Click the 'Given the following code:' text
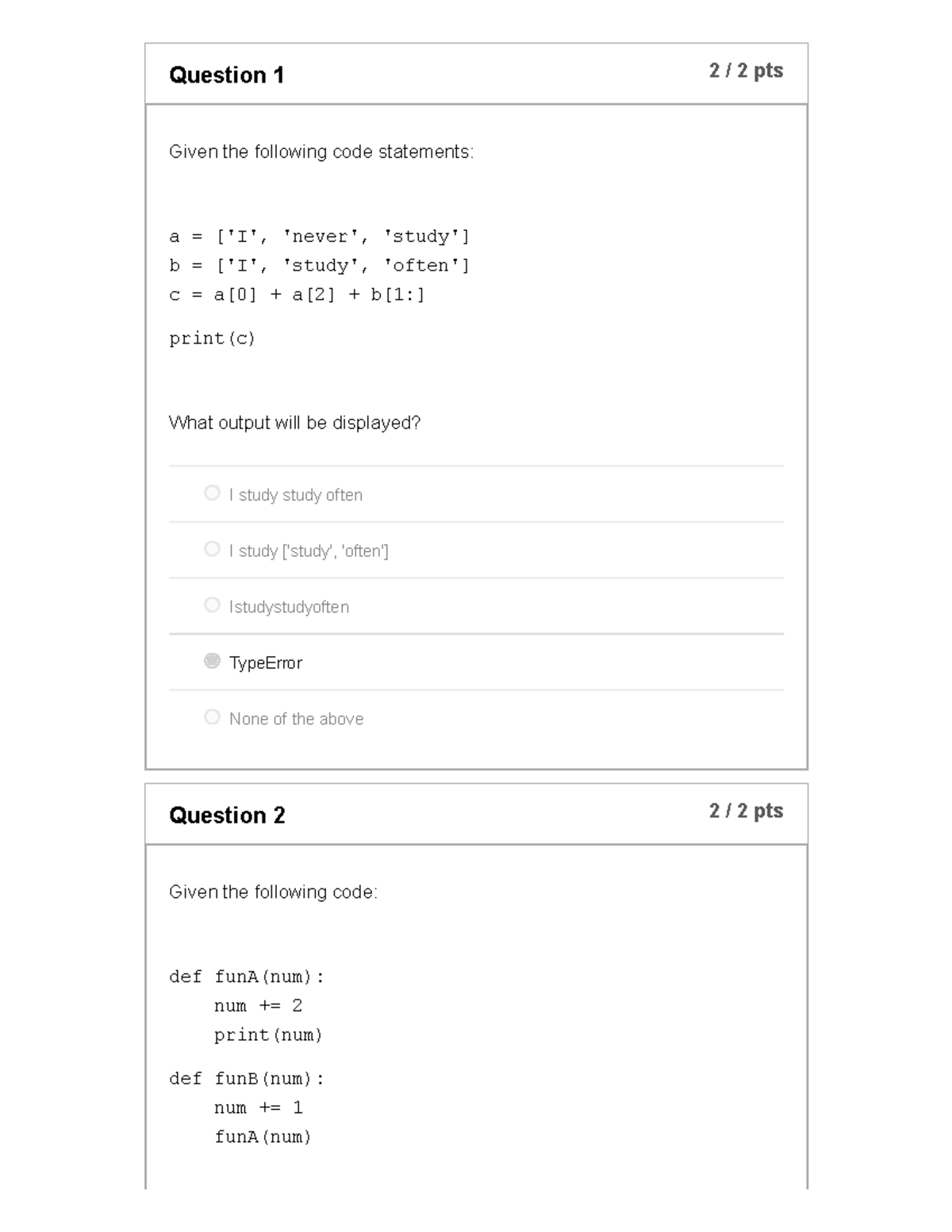 [273, 892]
